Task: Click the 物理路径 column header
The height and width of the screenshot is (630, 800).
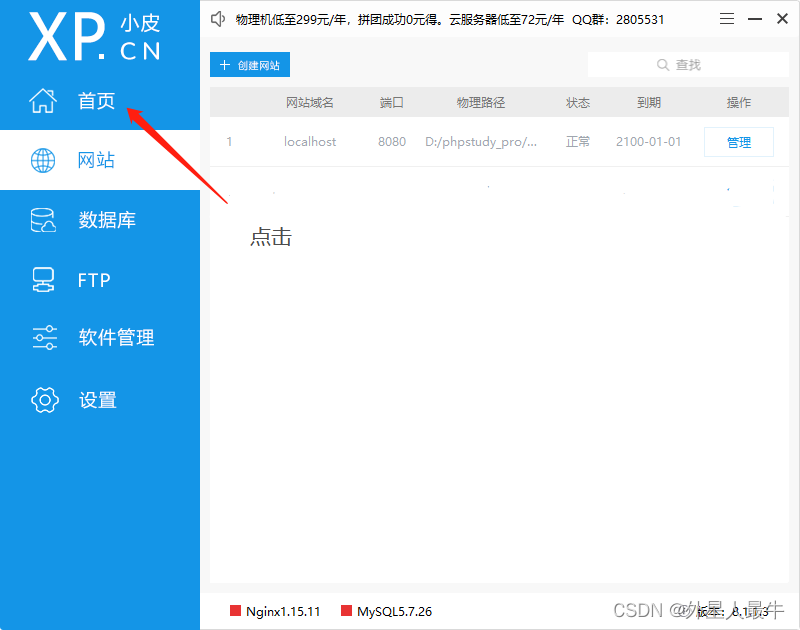Action: tap(481, 103)
